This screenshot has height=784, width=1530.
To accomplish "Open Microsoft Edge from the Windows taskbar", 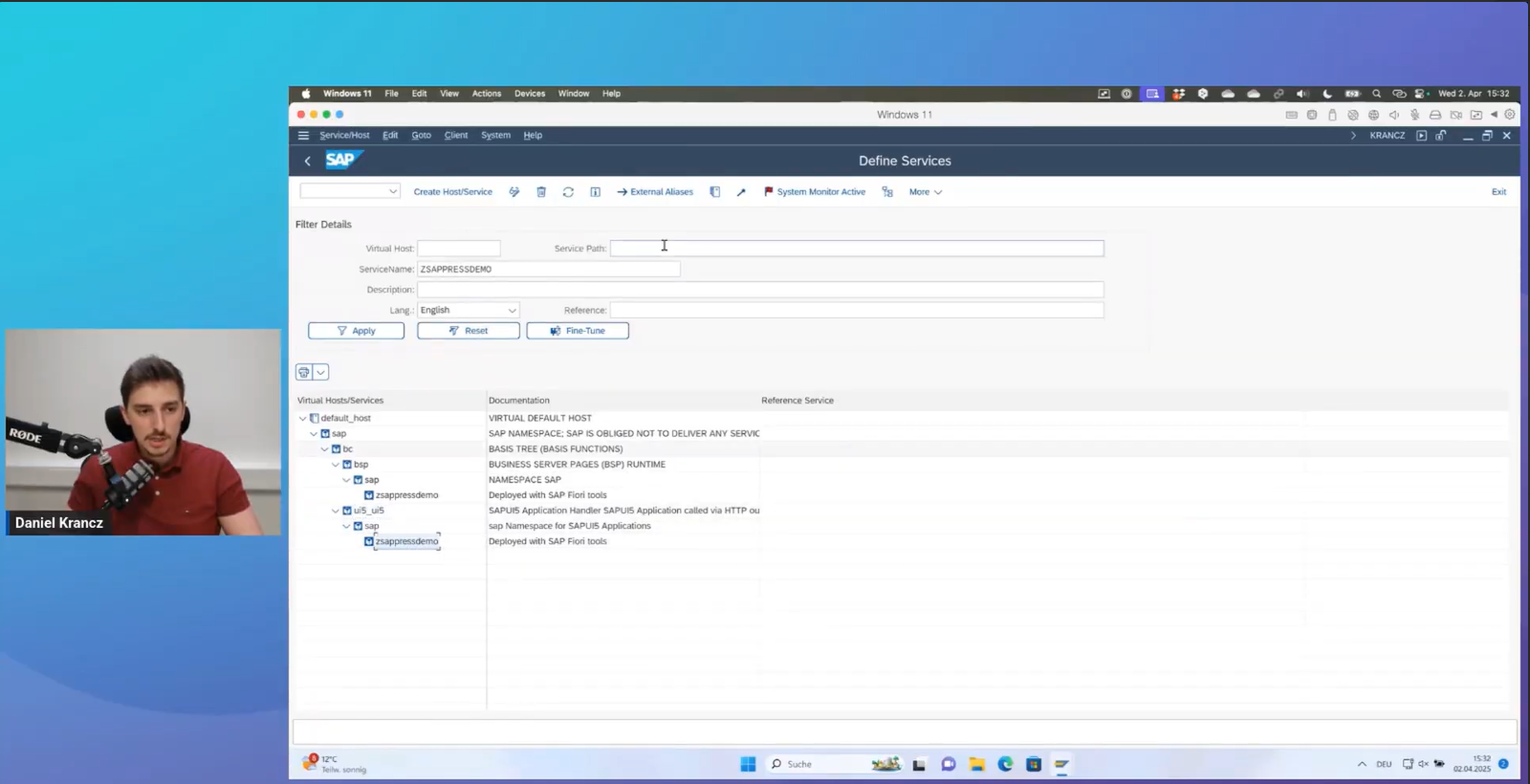I will pos(1005,764).
